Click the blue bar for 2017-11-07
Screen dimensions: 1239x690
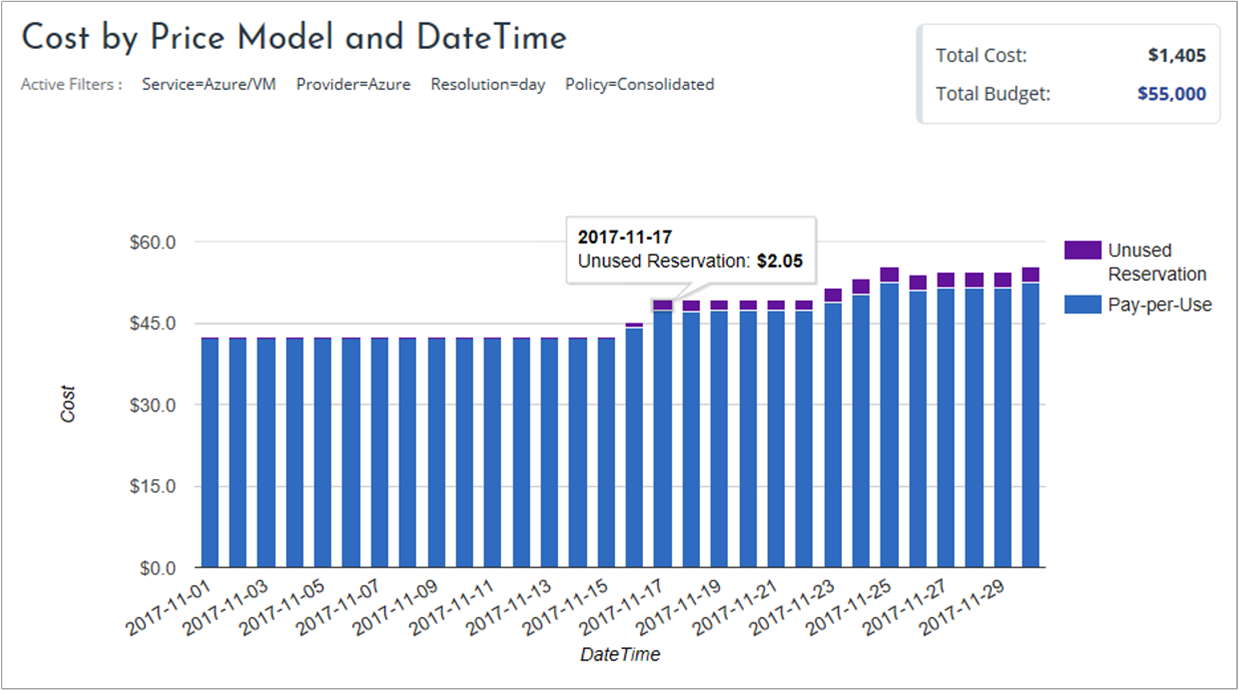380,454
